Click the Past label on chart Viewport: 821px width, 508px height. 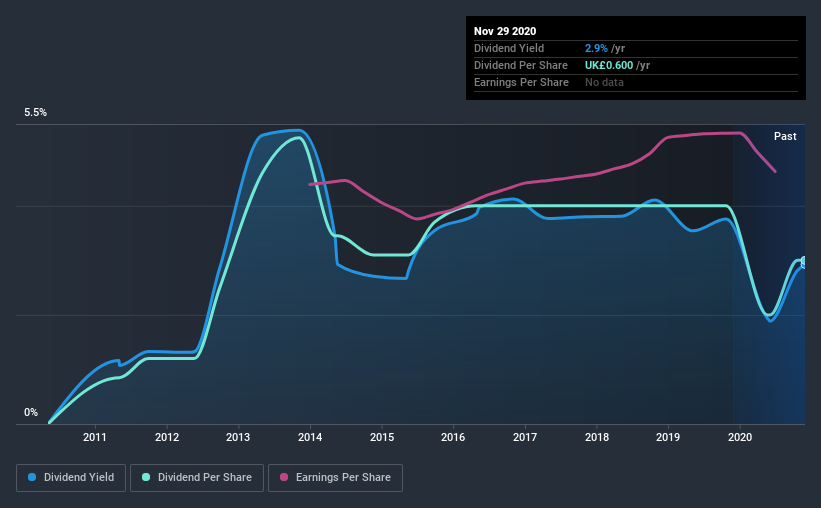point(785,136)
